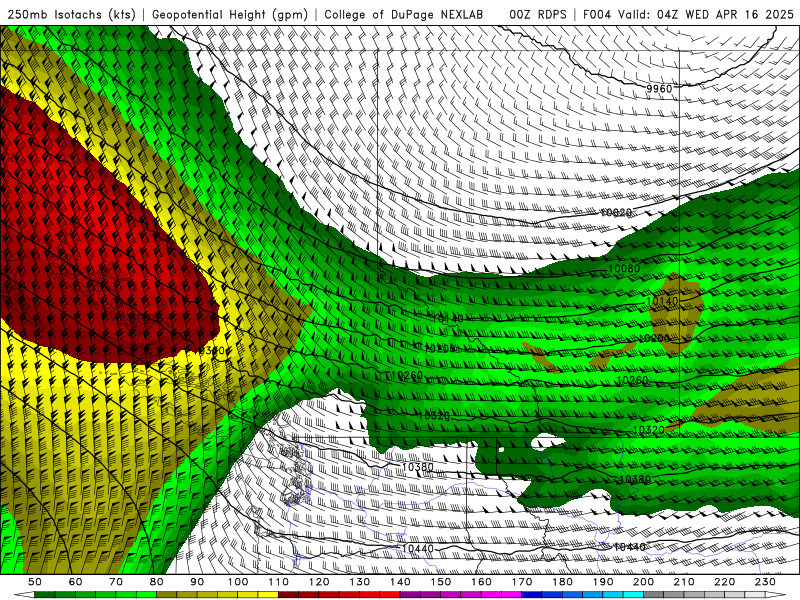Image resolution: width=800 pixels, height=600 pixels.
Task: Click the 140 value on the color scale
Action: pos(400,582)
